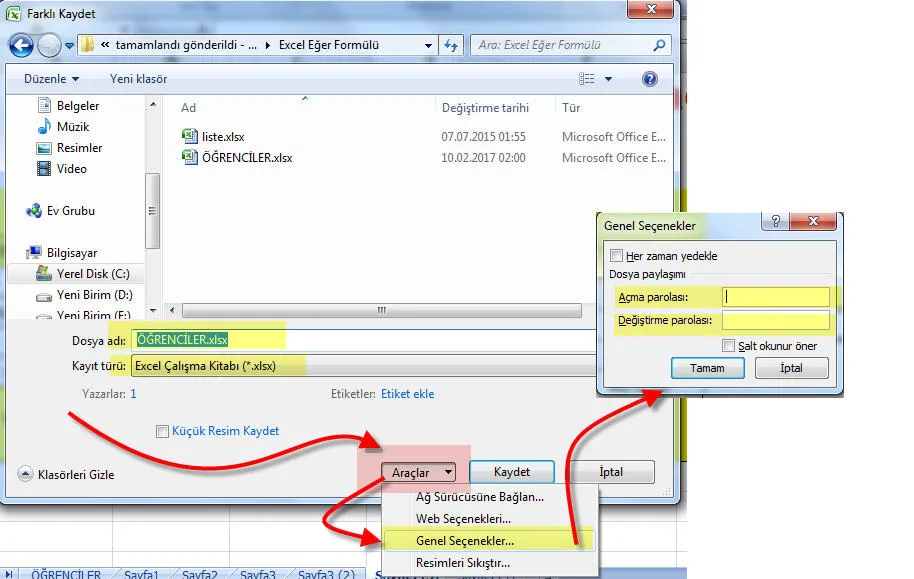Select Web Seçenekleri menu entry
The width and height of the screenshot is (914, 579).
(463, 519)
